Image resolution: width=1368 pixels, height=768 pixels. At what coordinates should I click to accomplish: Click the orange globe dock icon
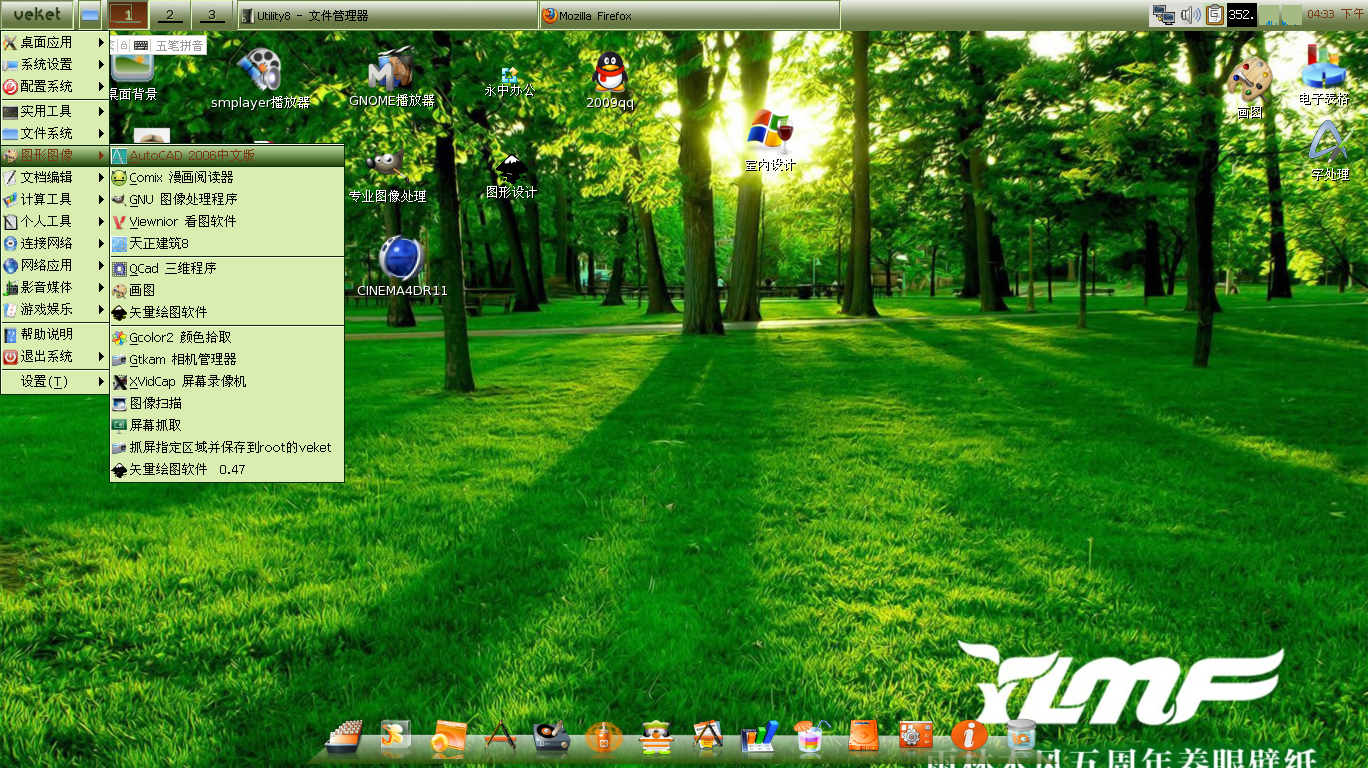pyautogui.click(x=603, y=739)
